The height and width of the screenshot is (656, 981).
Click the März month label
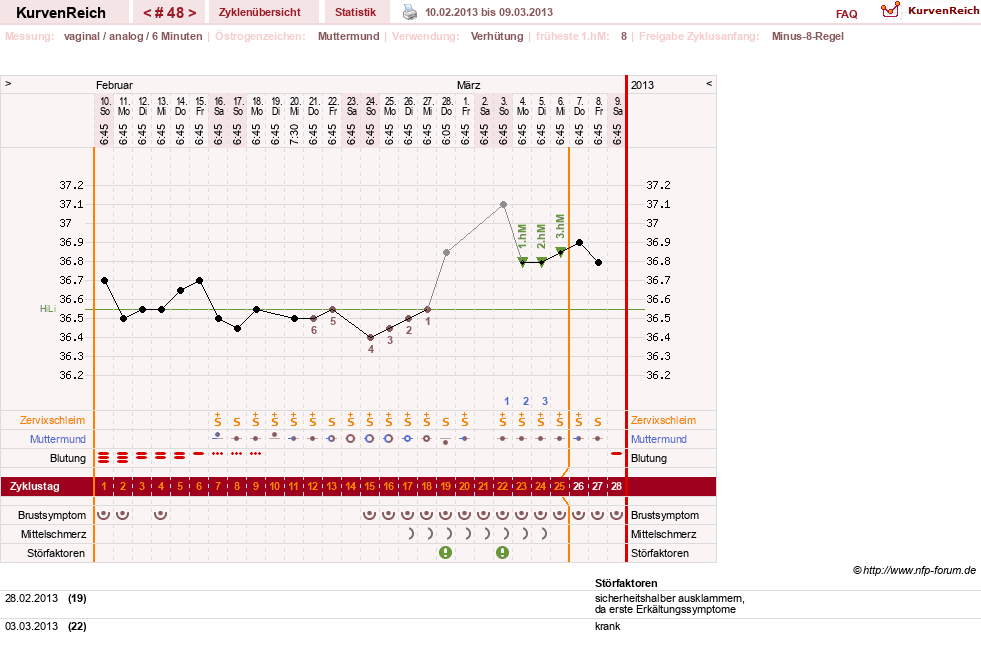469,85
